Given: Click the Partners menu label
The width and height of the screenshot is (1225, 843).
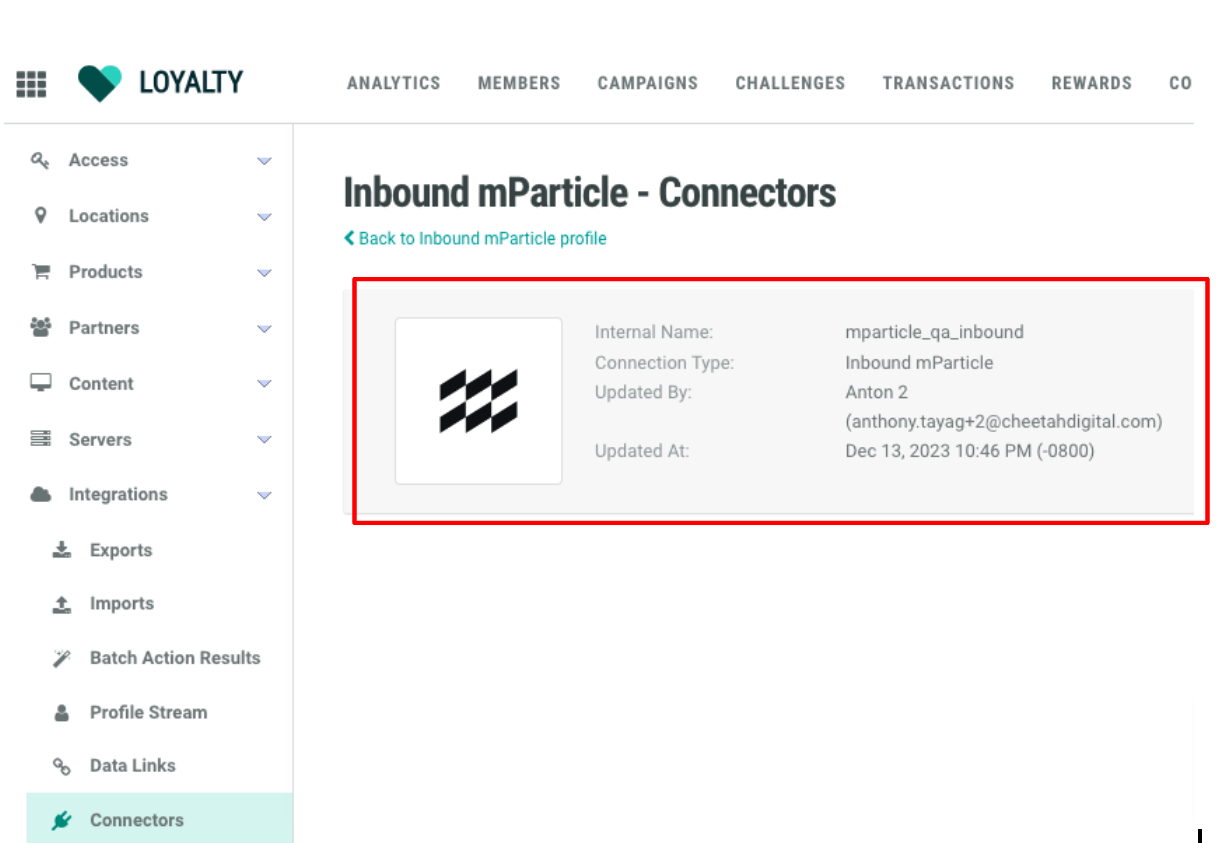Looking at the screenshot, I should (104, 328).
